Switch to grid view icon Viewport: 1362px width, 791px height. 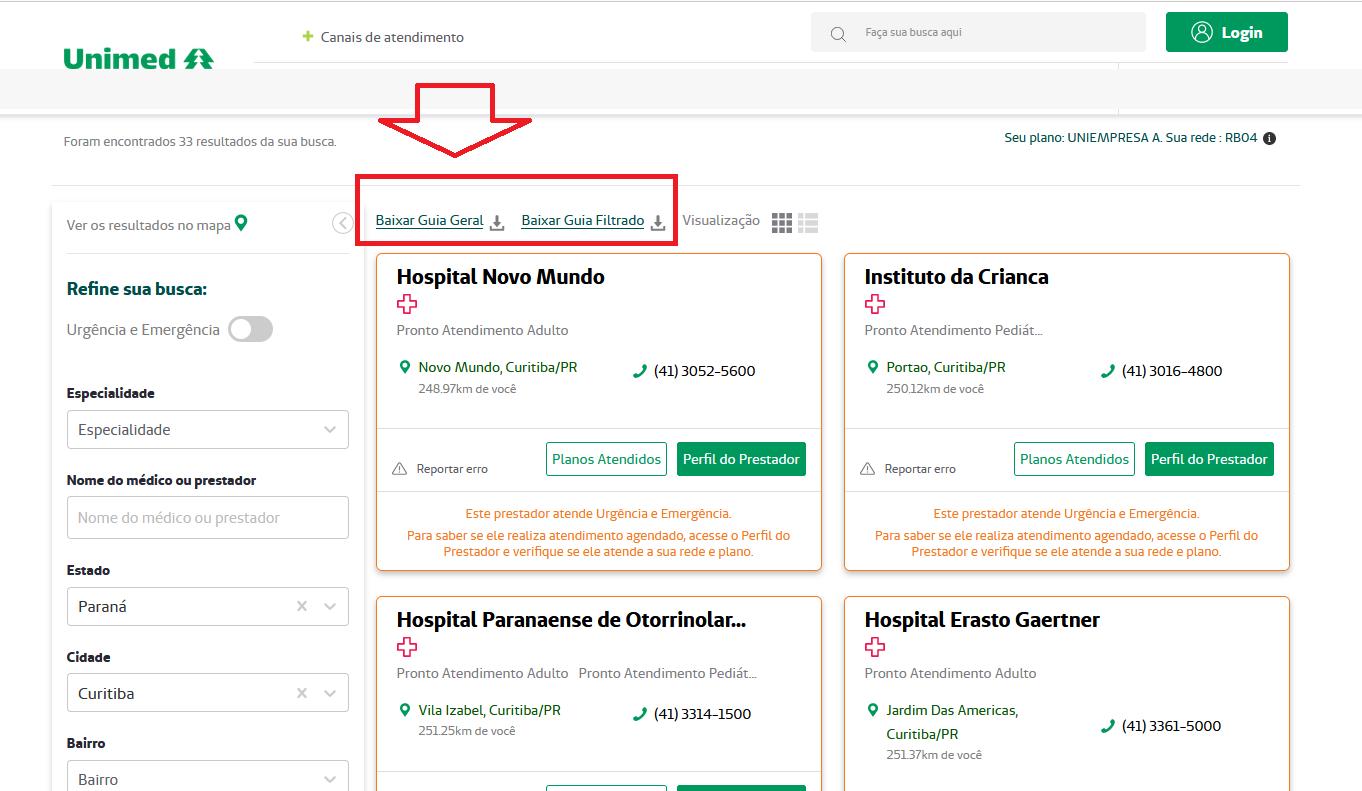coord(782,222)
